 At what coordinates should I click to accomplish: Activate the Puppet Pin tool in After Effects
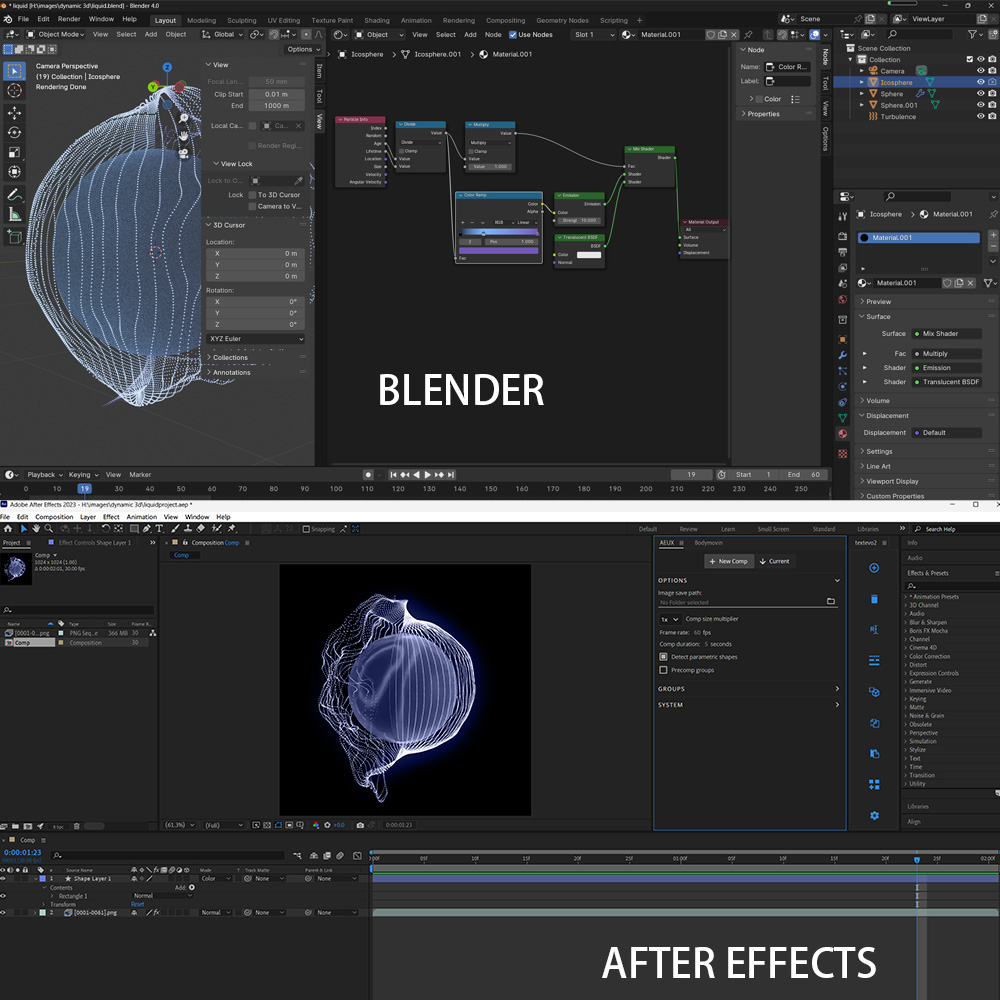pyautogui.click(x=232, y=529)
